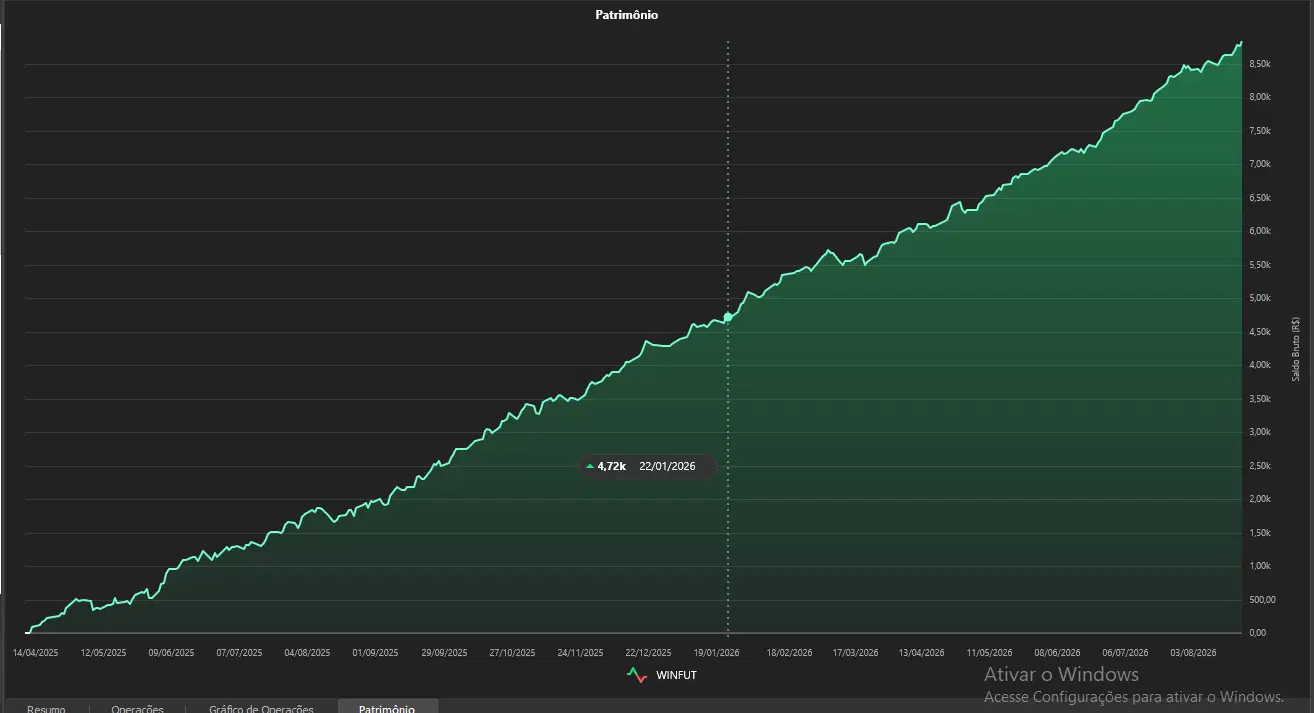Open the Gráfico de Operações tab
The height and width of the screenshot is (713, 1314).
click(261, 708)
